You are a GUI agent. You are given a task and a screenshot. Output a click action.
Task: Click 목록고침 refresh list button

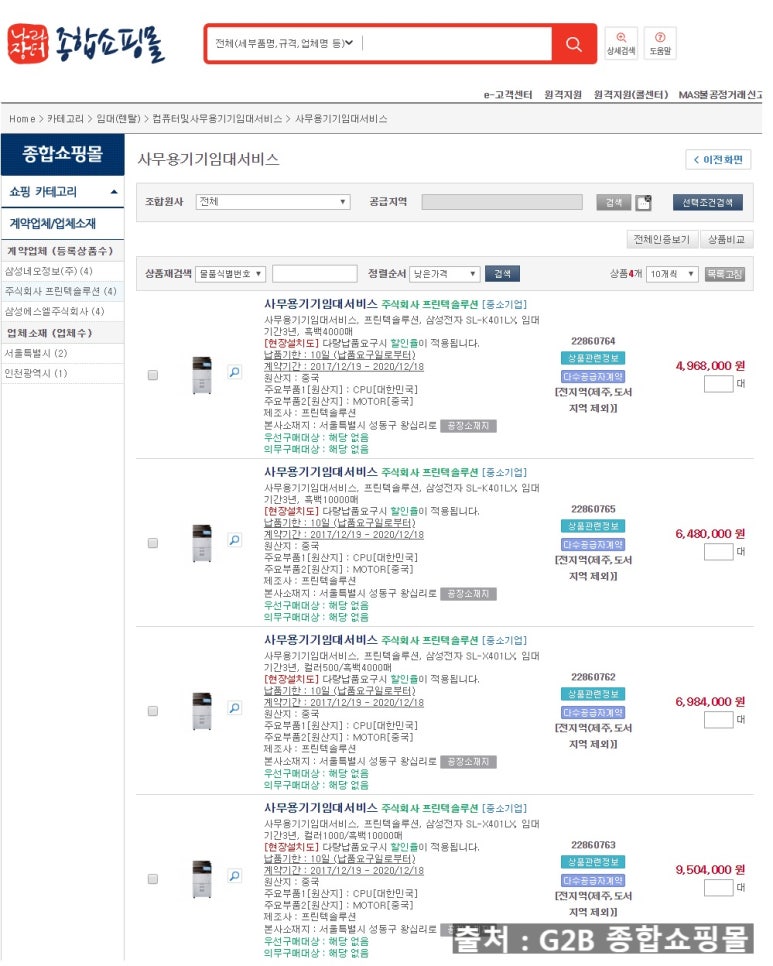724,274
